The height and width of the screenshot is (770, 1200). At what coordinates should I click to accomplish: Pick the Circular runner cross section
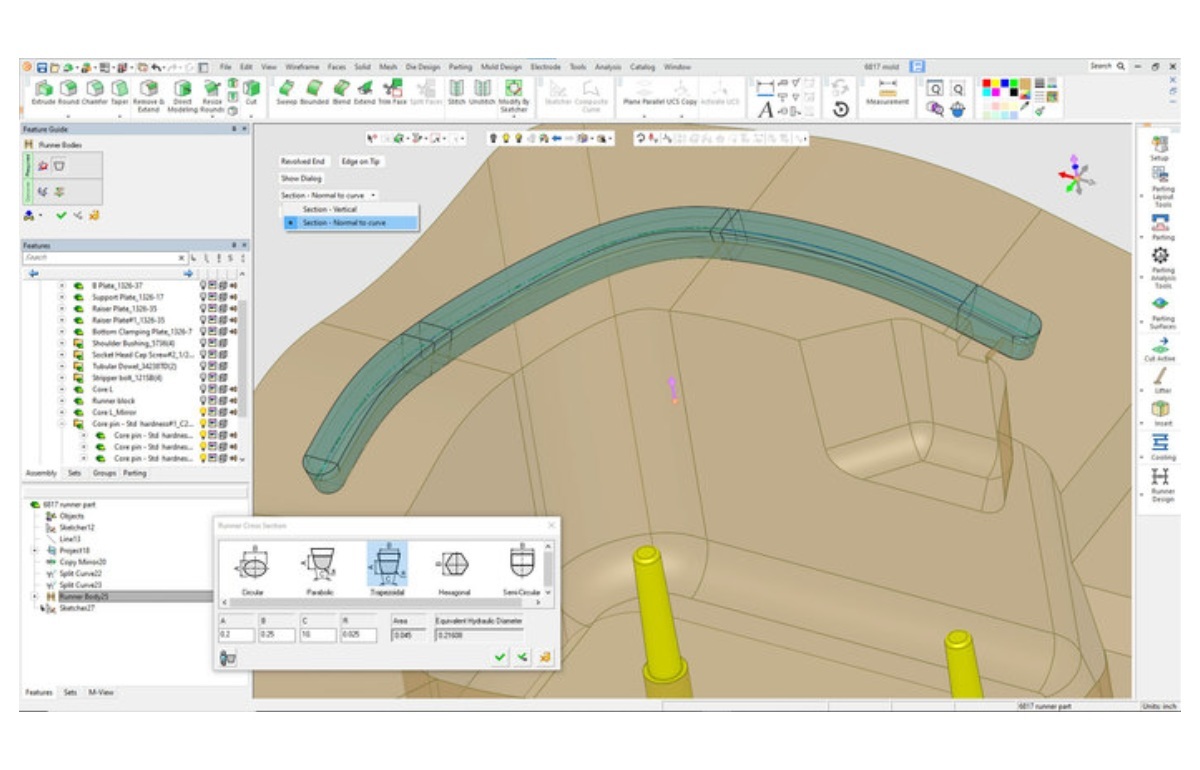tap(252, 571)
